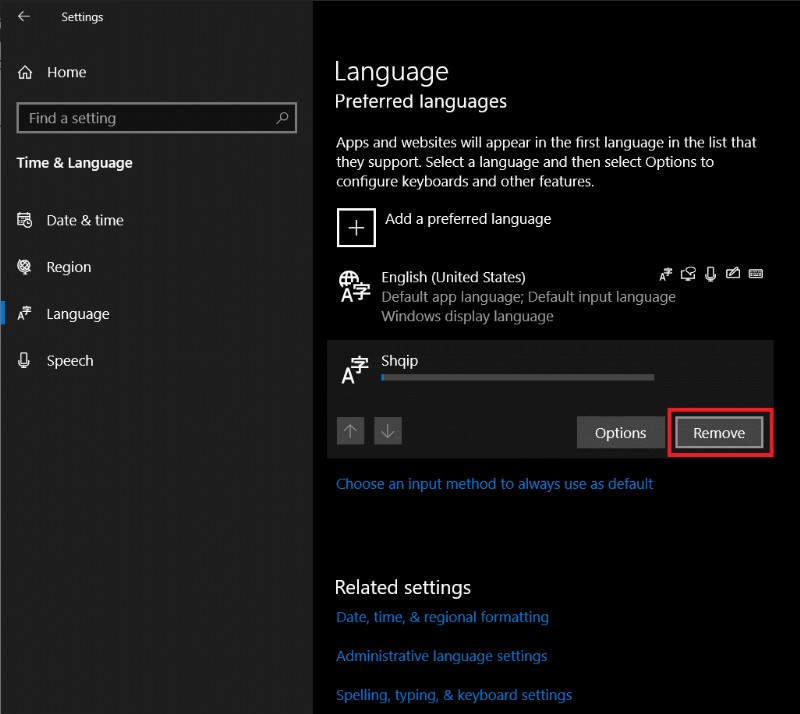Click the Shqip language download progress bar
This screenshot has height=714, width=800.
coord(516,377)
